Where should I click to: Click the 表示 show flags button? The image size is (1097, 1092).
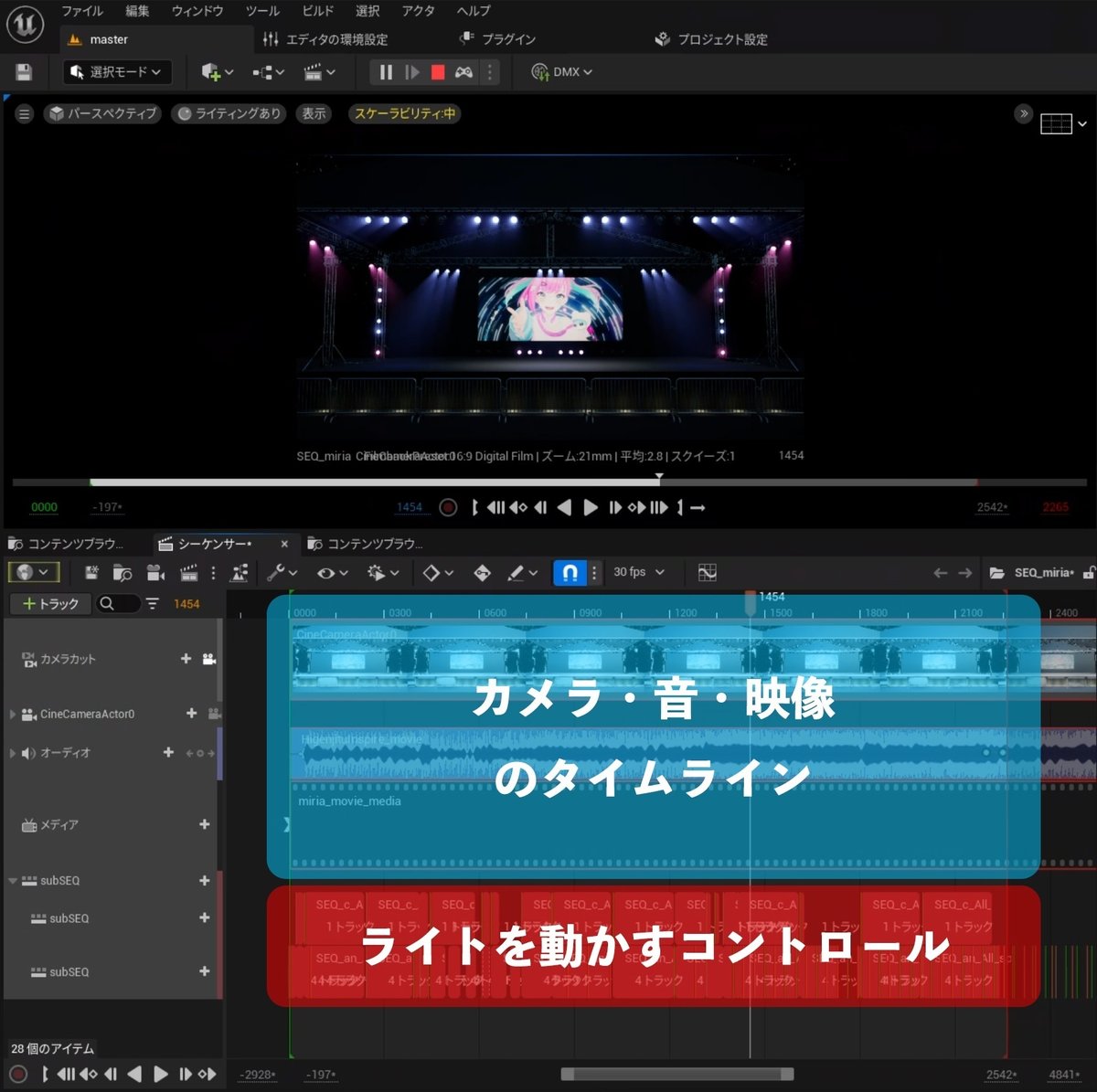pyautogui.click(x=314, y=113)
